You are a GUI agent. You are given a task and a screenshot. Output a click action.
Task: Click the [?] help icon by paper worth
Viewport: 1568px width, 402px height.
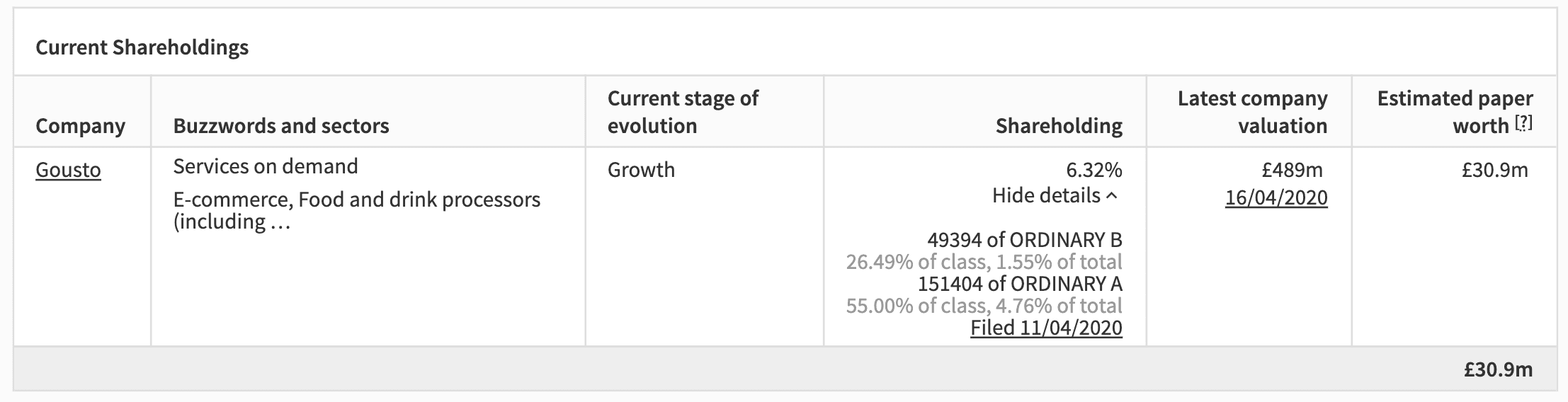pos(1523,124)
